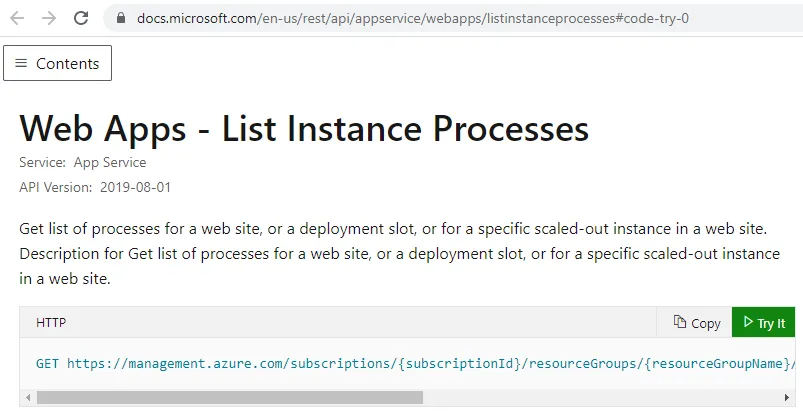Go forward with the browser forward arrow
The image size is (803, 419).
tap(49, 18)
